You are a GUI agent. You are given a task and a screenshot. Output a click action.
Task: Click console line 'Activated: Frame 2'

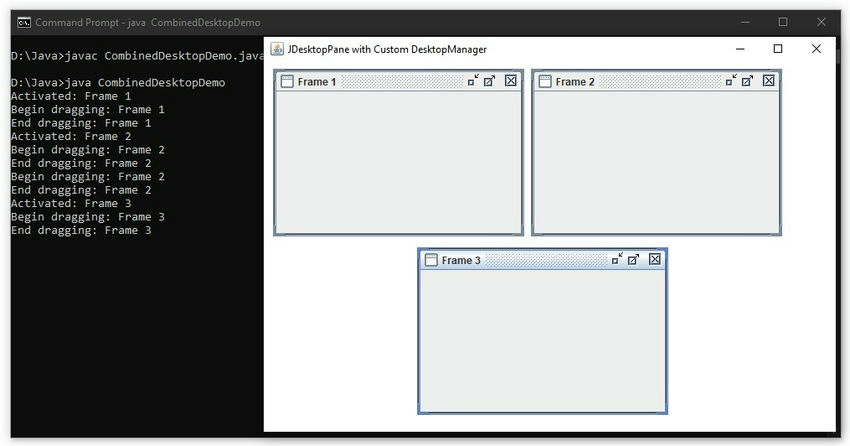70,137
